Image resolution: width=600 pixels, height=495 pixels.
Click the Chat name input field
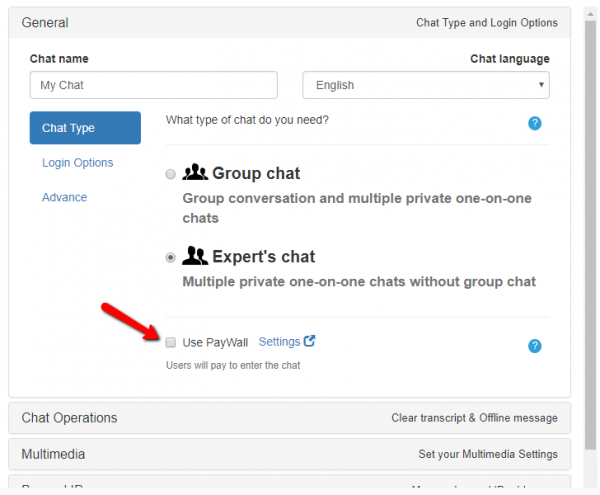[153, 85]
